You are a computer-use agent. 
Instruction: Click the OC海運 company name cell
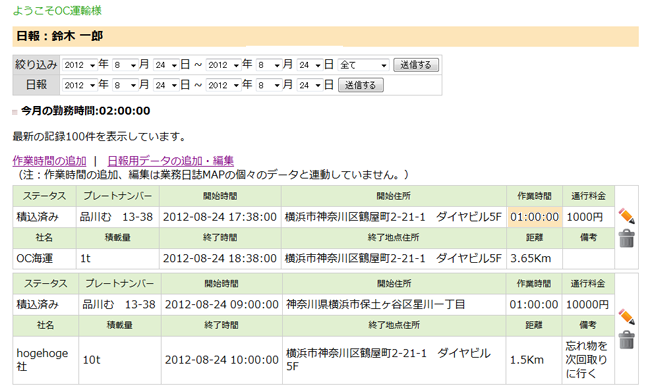(x=44, y=258)
